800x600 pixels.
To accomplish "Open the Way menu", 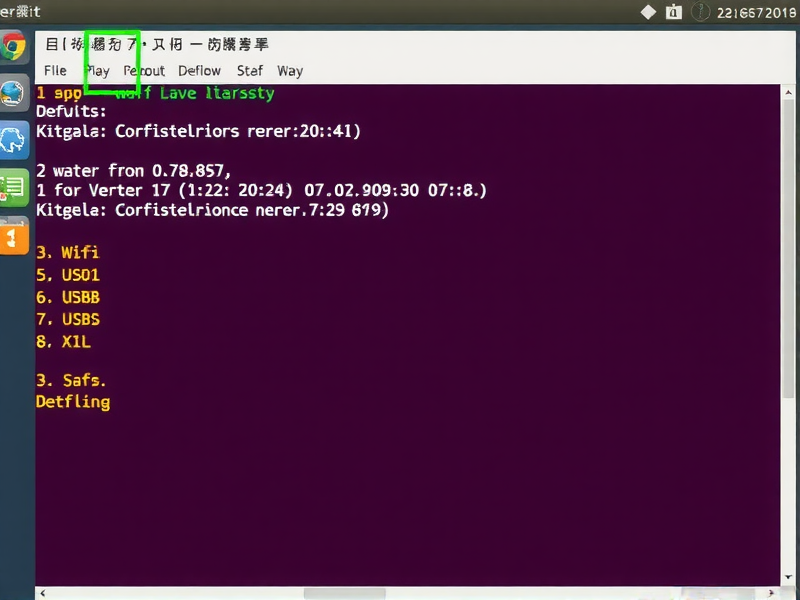I will coord(290,70).
